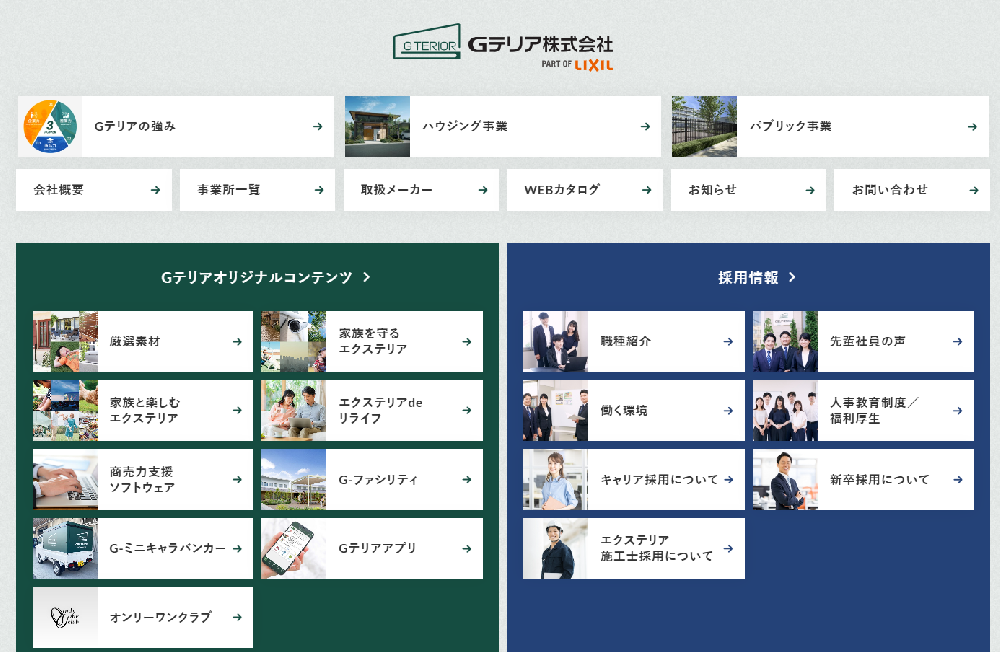1000x652 pixels.
Task: Click arrow icon on ハウジング事業 card
Action: point(645,127)
